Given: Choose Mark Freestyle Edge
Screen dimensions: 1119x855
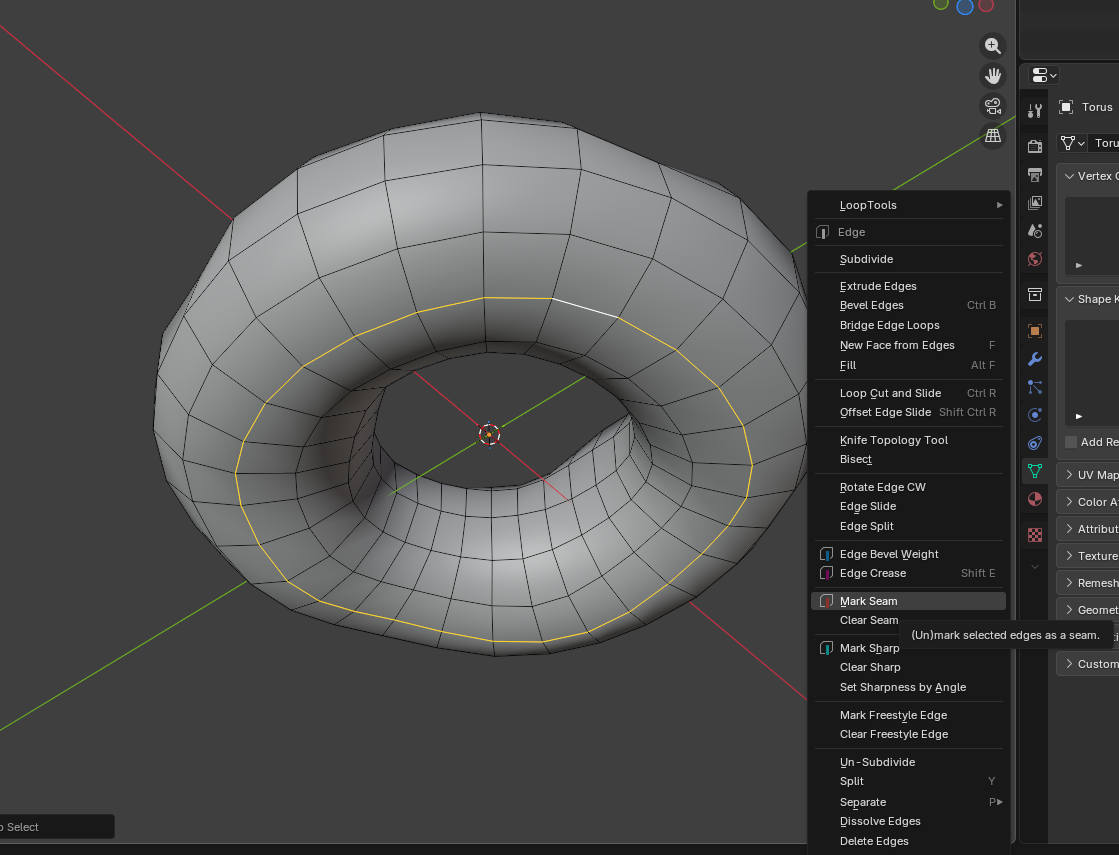Looking at the screenshot, I should (908, 714).
